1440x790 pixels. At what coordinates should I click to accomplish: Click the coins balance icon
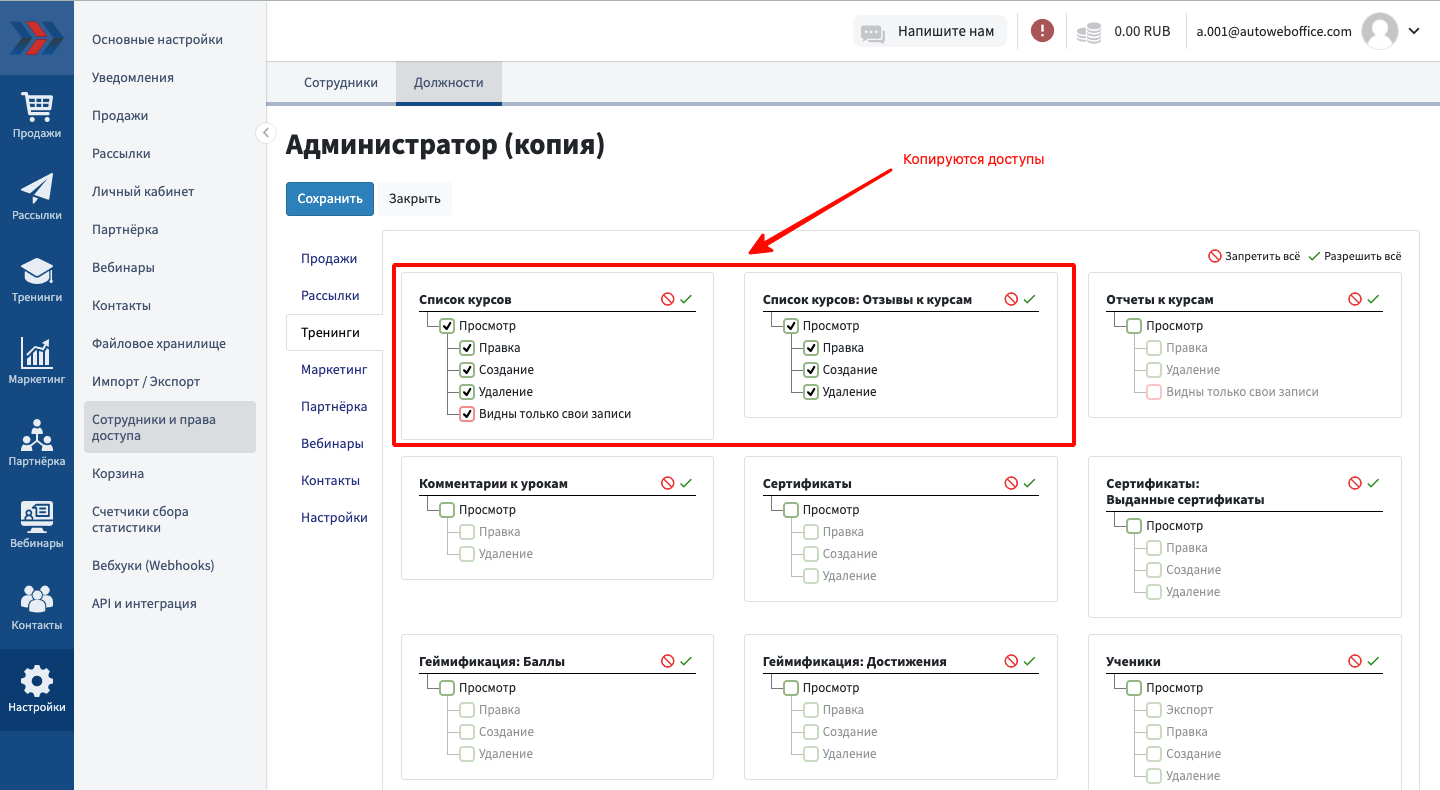click(1089, 32)
